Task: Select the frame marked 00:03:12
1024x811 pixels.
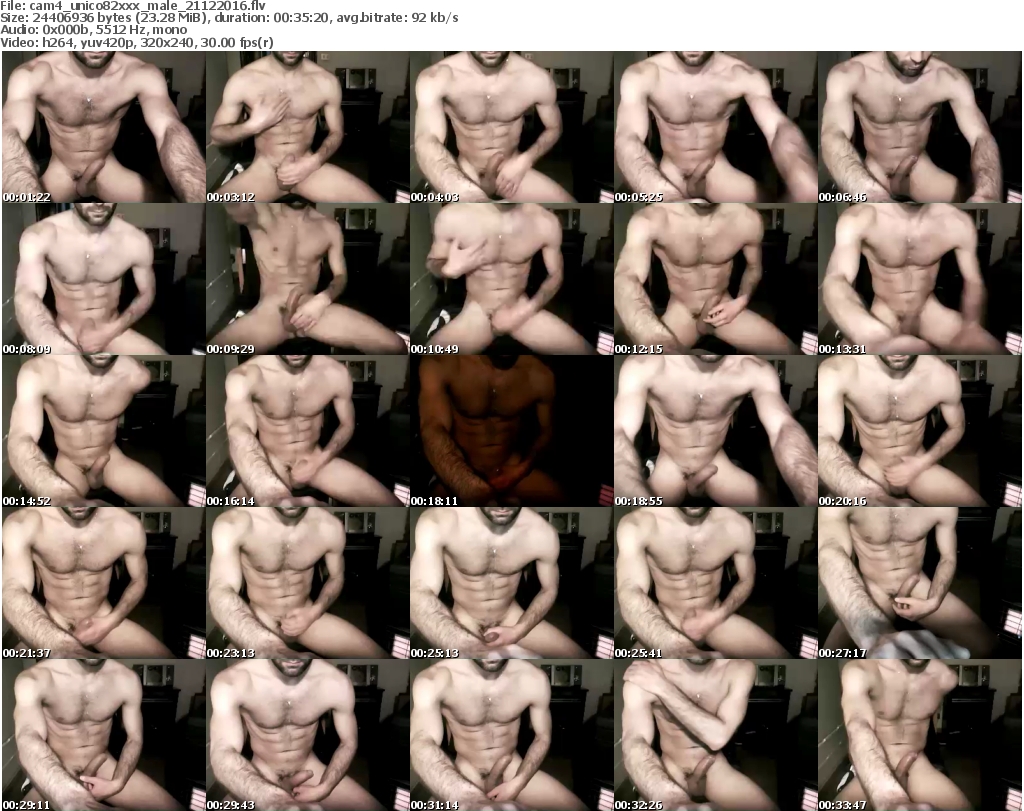Action: 307,128
